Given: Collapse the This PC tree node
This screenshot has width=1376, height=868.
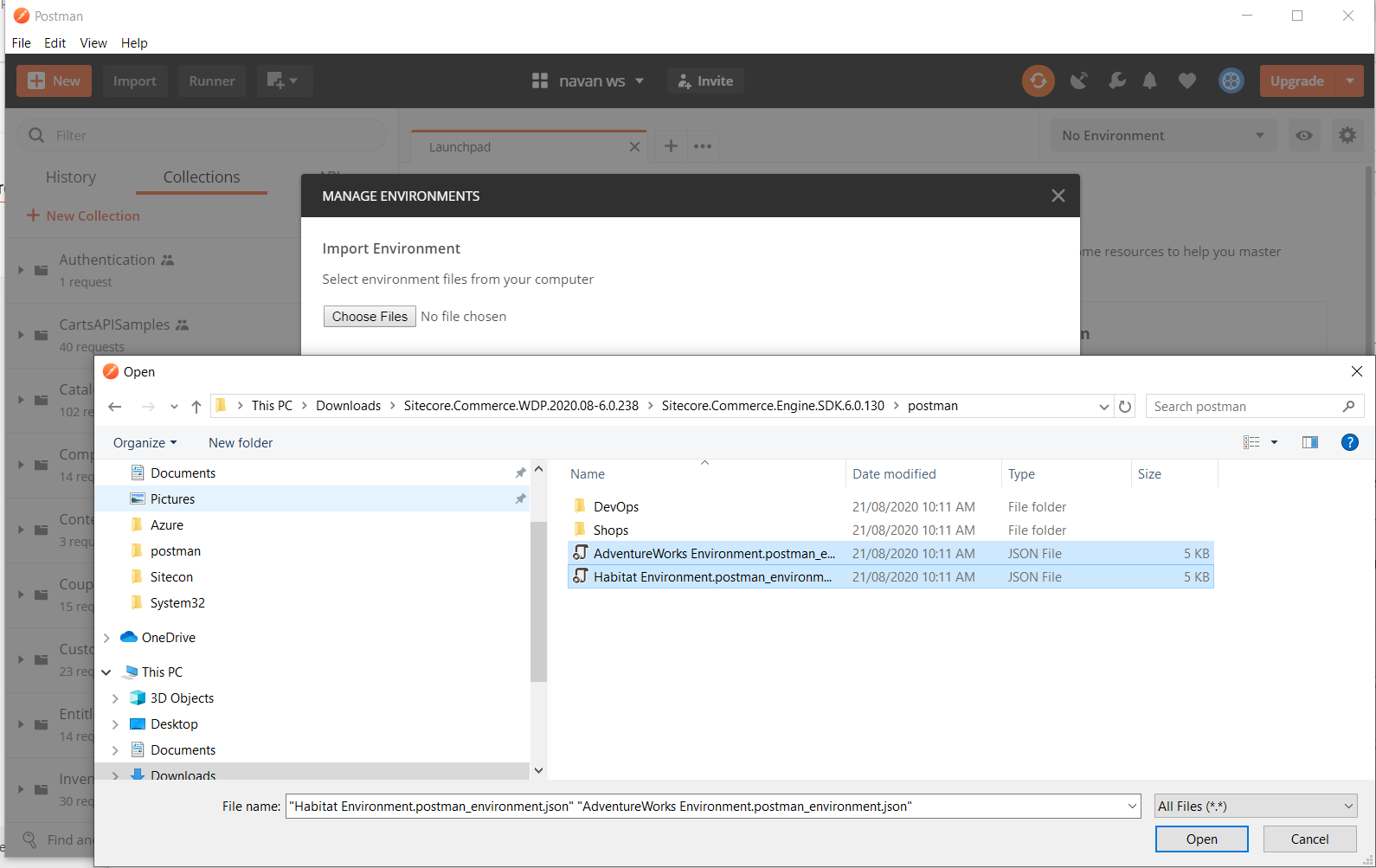Looking at the screenshot, I should coord(106,672).
